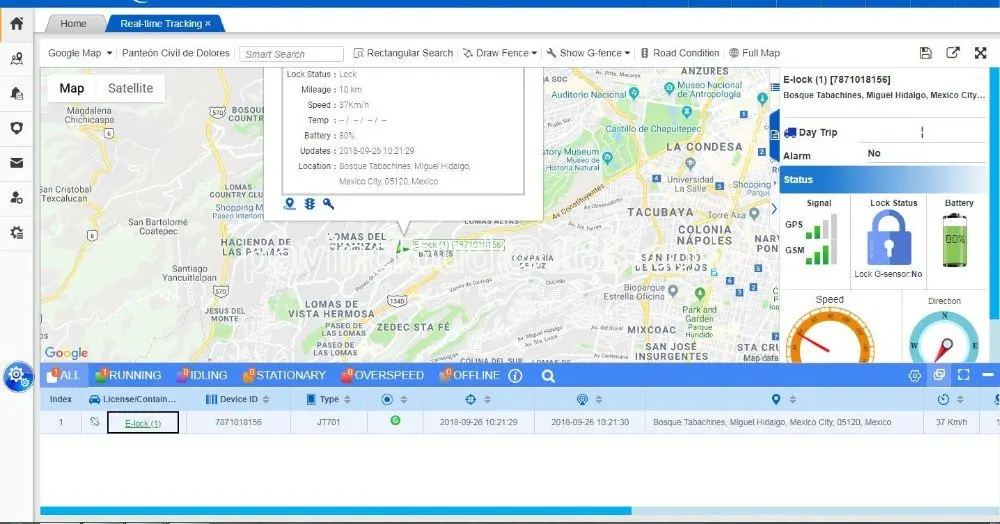Click the fullscreen expand arrows icon
The height and width of the screenshot is (524, 1000).
pos(981,53)
